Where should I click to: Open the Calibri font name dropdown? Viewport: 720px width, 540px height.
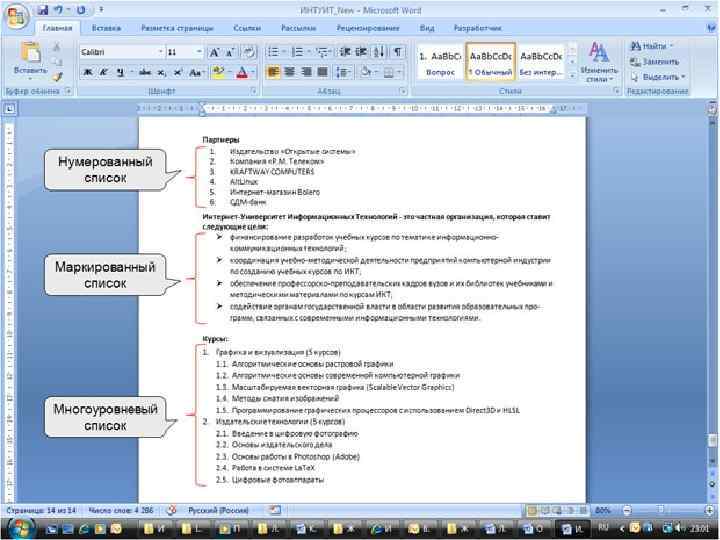click(160, 52)
